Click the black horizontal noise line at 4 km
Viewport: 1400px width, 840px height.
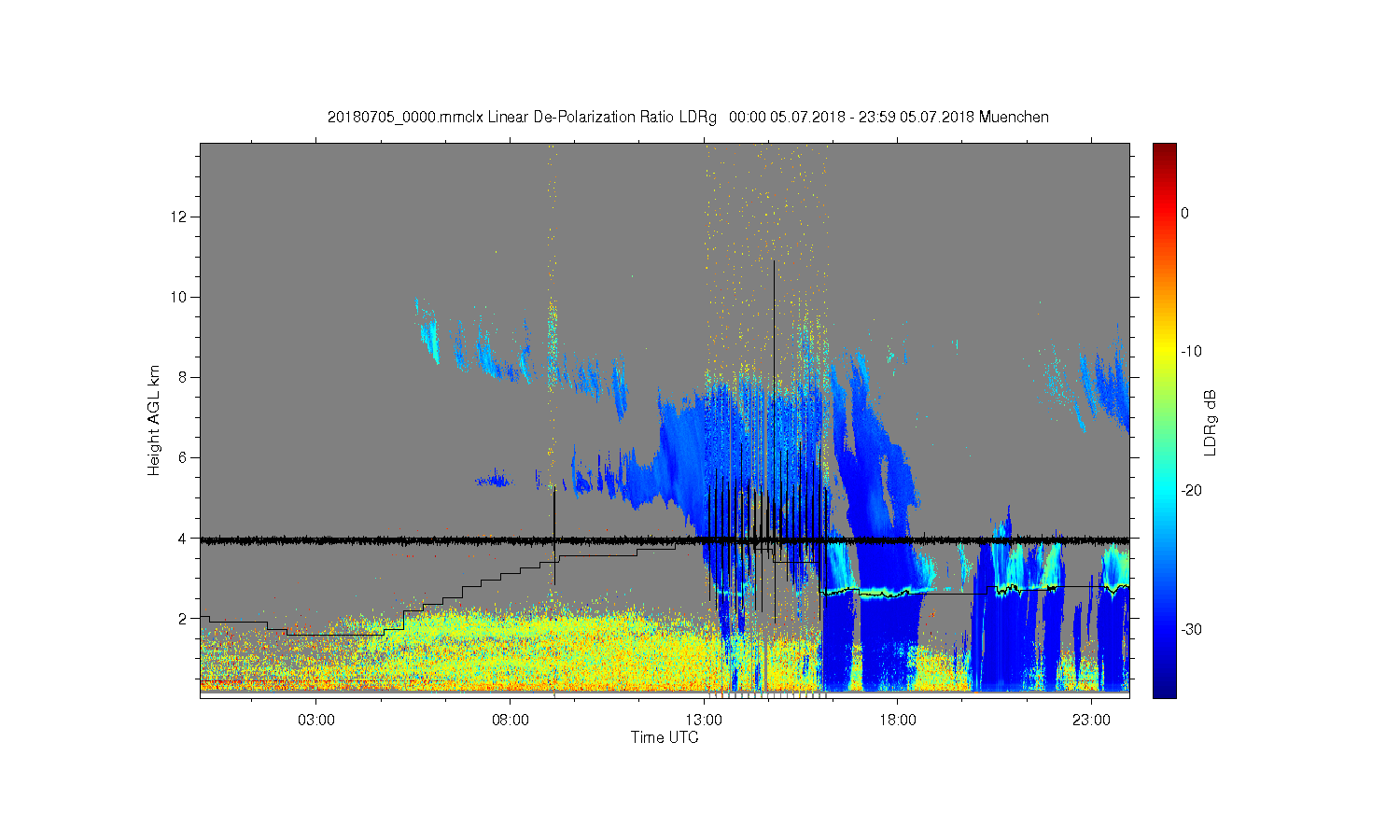click(665, 539)
